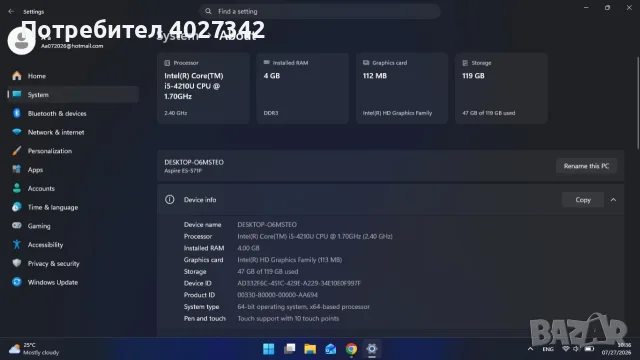Click the Accessibility figure icon

(17, 244)
